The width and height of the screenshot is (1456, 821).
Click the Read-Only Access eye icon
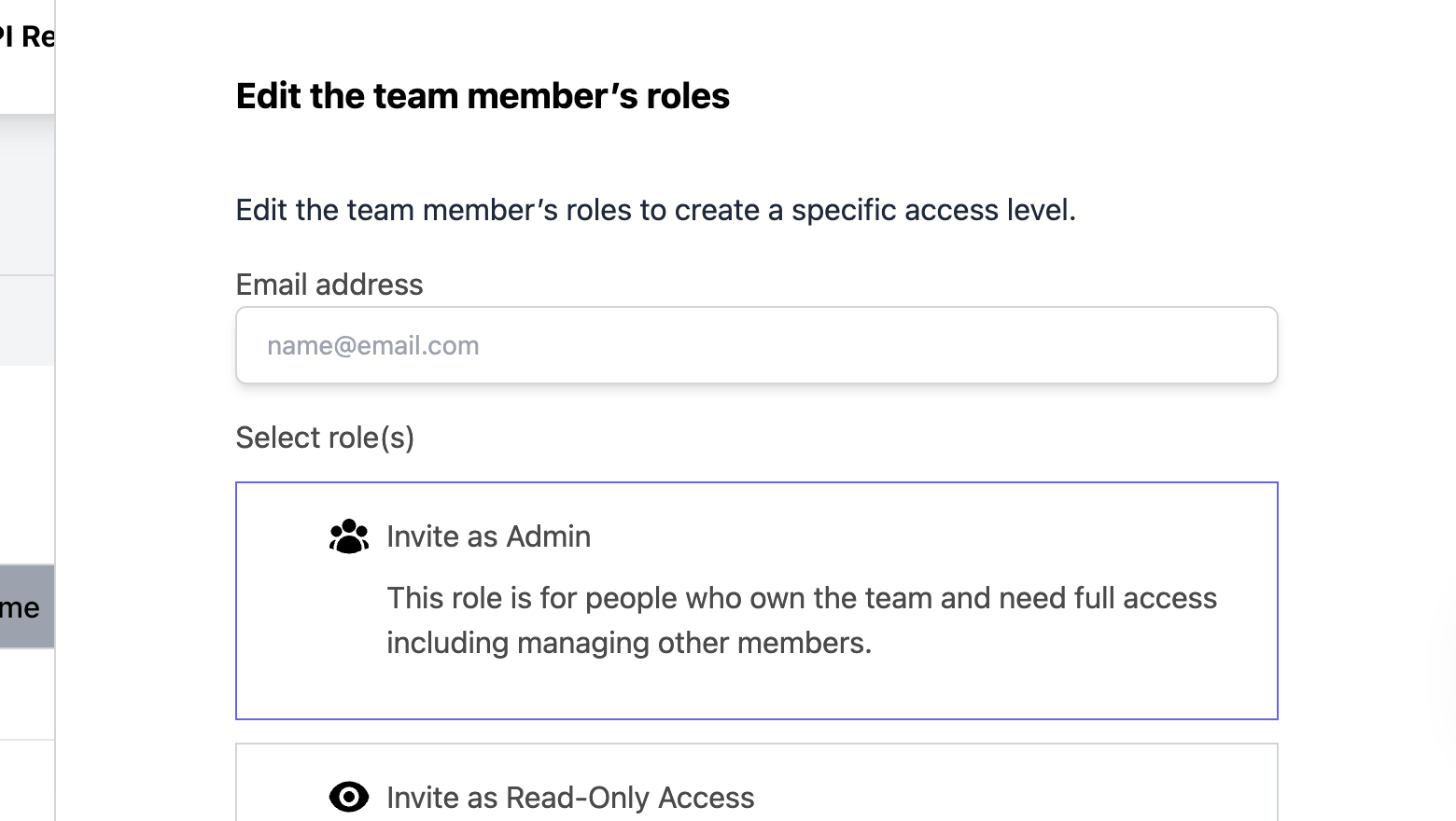(x=349, y=798)
